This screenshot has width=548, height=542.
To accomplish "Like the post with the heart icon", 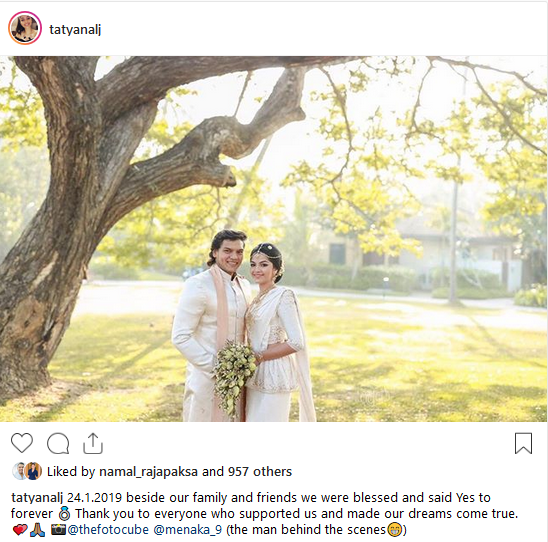I will point(22,443).
